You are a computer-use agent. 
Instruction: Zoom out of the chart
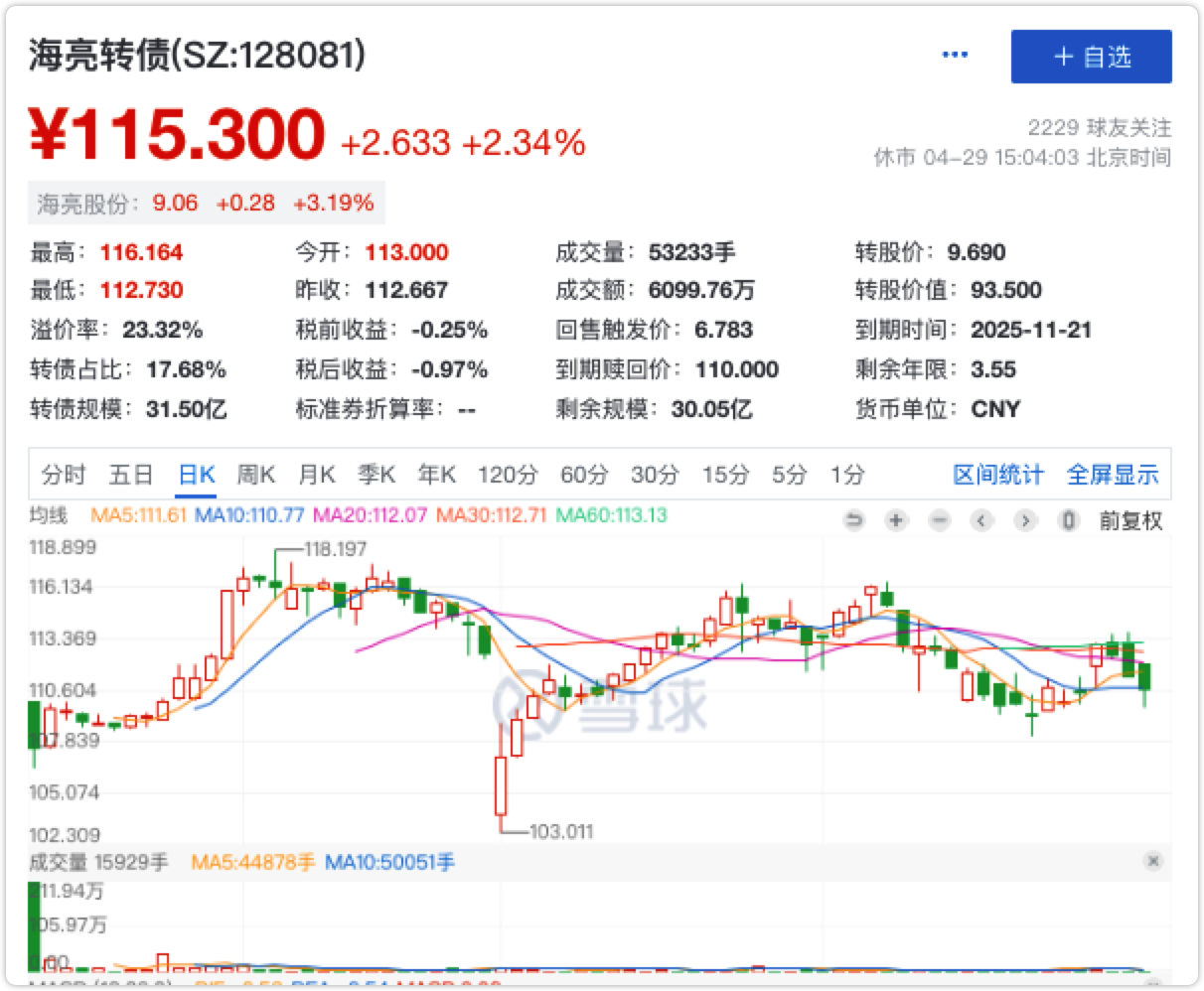click(937, 519)
